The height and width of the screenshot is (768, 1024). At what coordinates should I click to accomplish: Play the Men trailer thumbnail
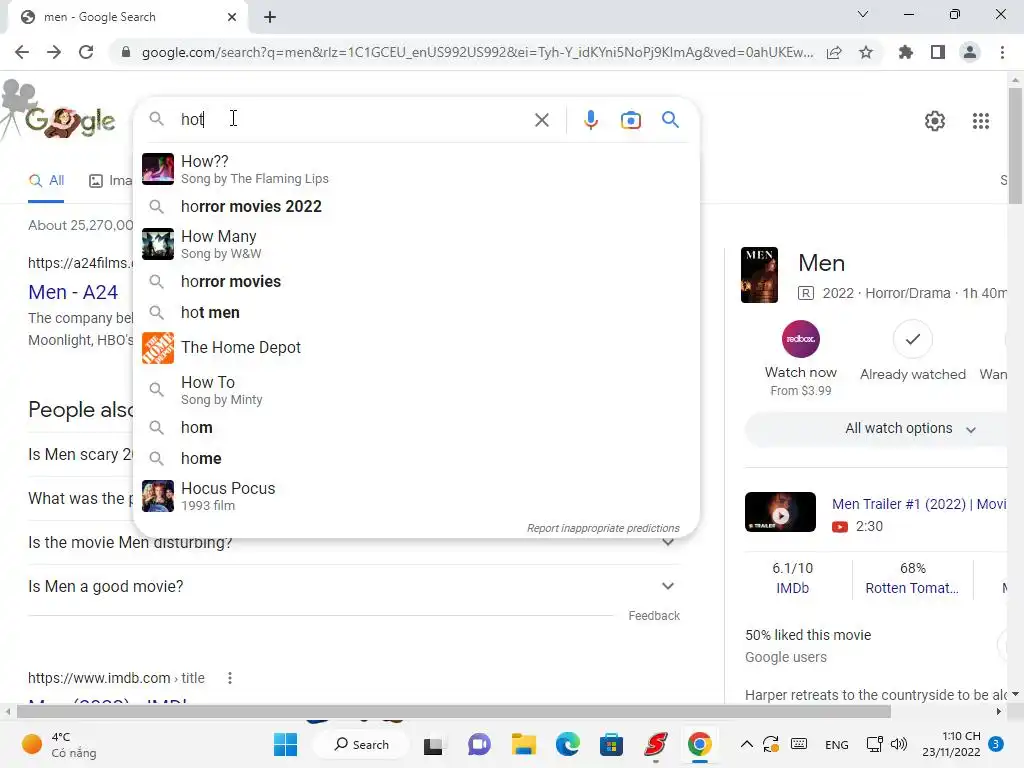point(780,513)
